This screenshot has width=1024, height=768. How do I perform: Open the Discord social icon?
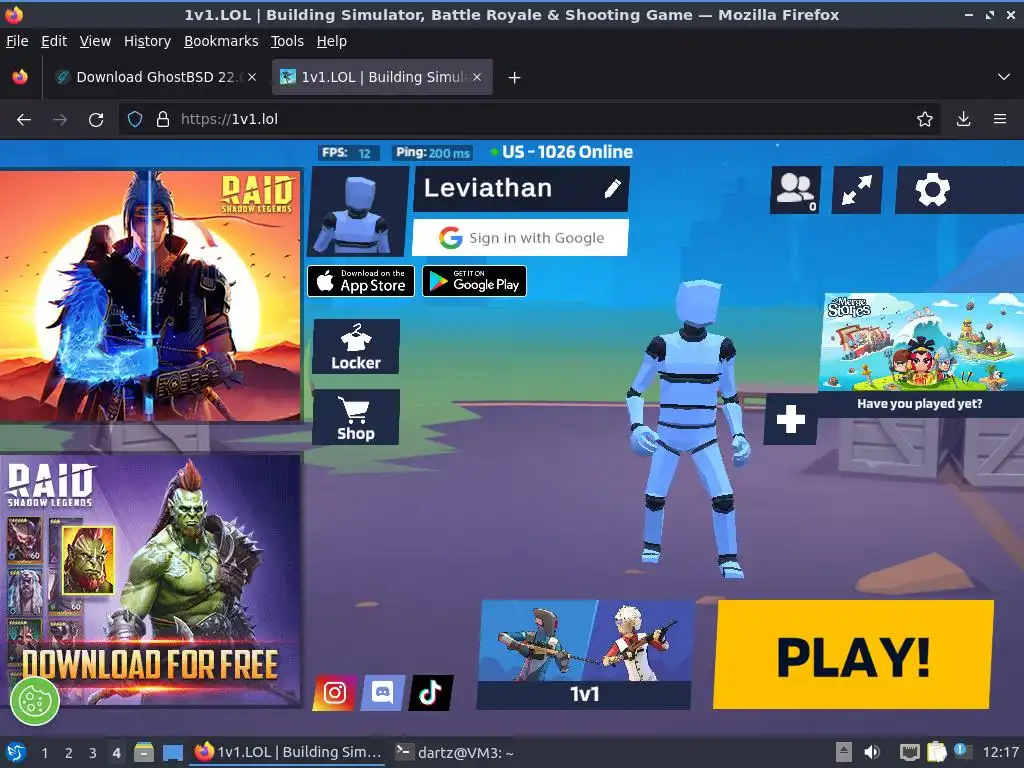point(383,692)
